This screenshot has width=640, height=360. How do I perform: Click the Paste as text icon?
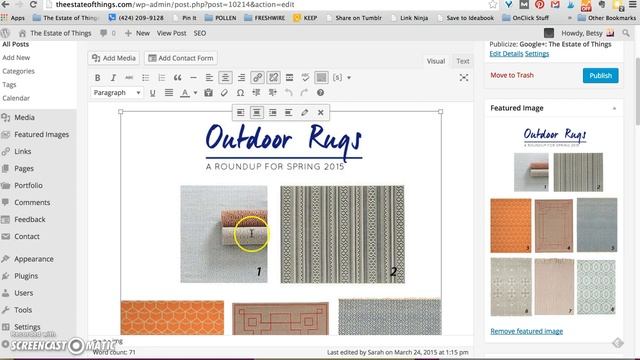[208, 93]
